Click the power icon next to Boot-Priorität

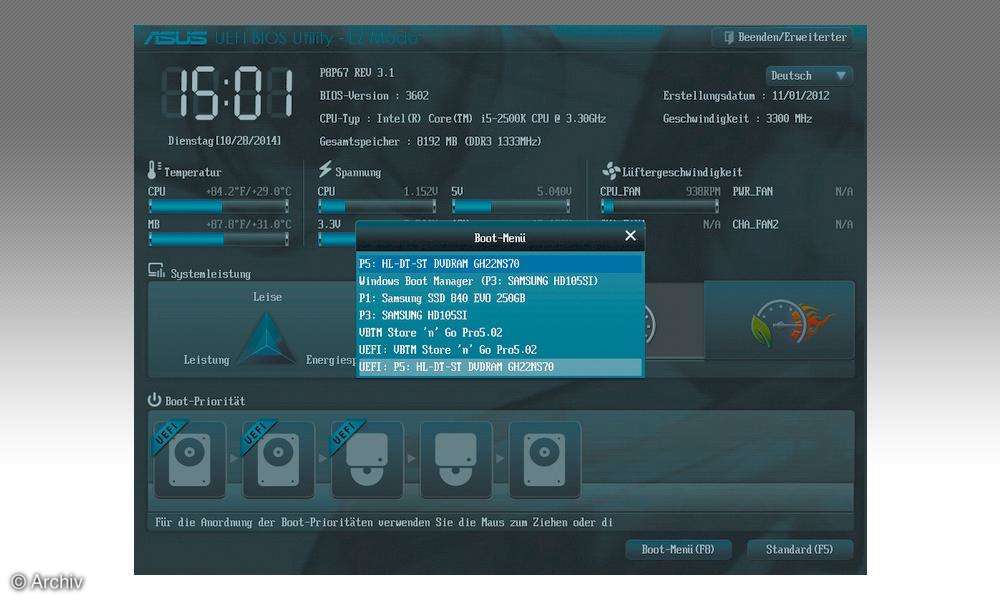coord(153,399)
